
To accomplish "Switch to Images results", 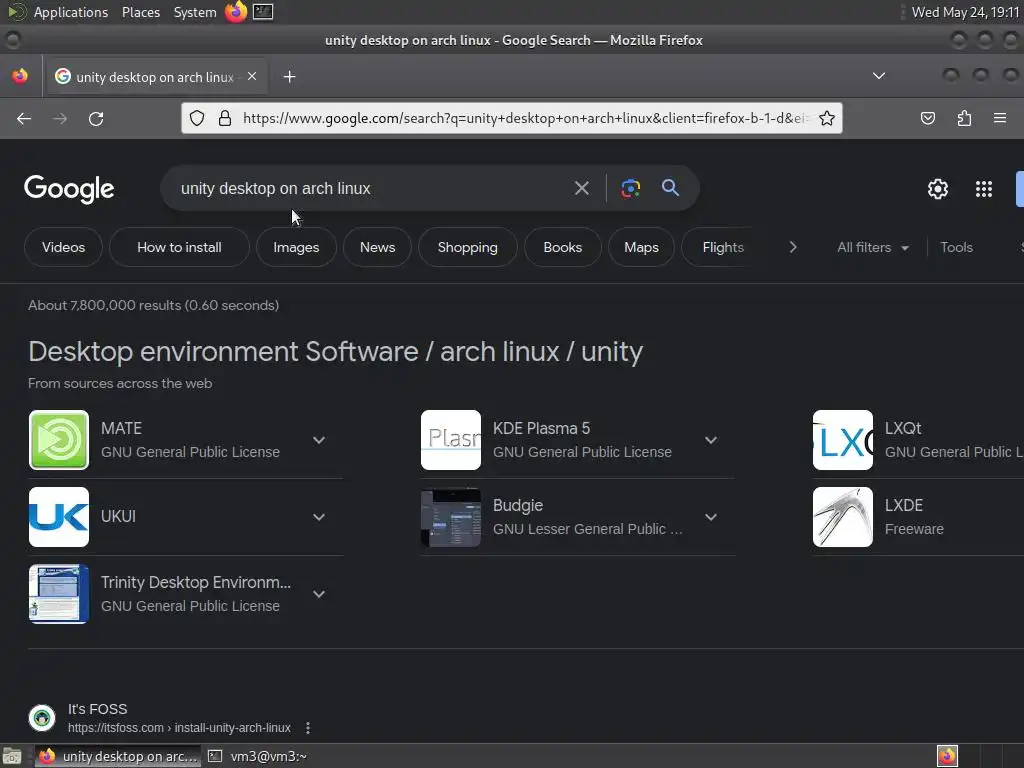I will [296, 248].
